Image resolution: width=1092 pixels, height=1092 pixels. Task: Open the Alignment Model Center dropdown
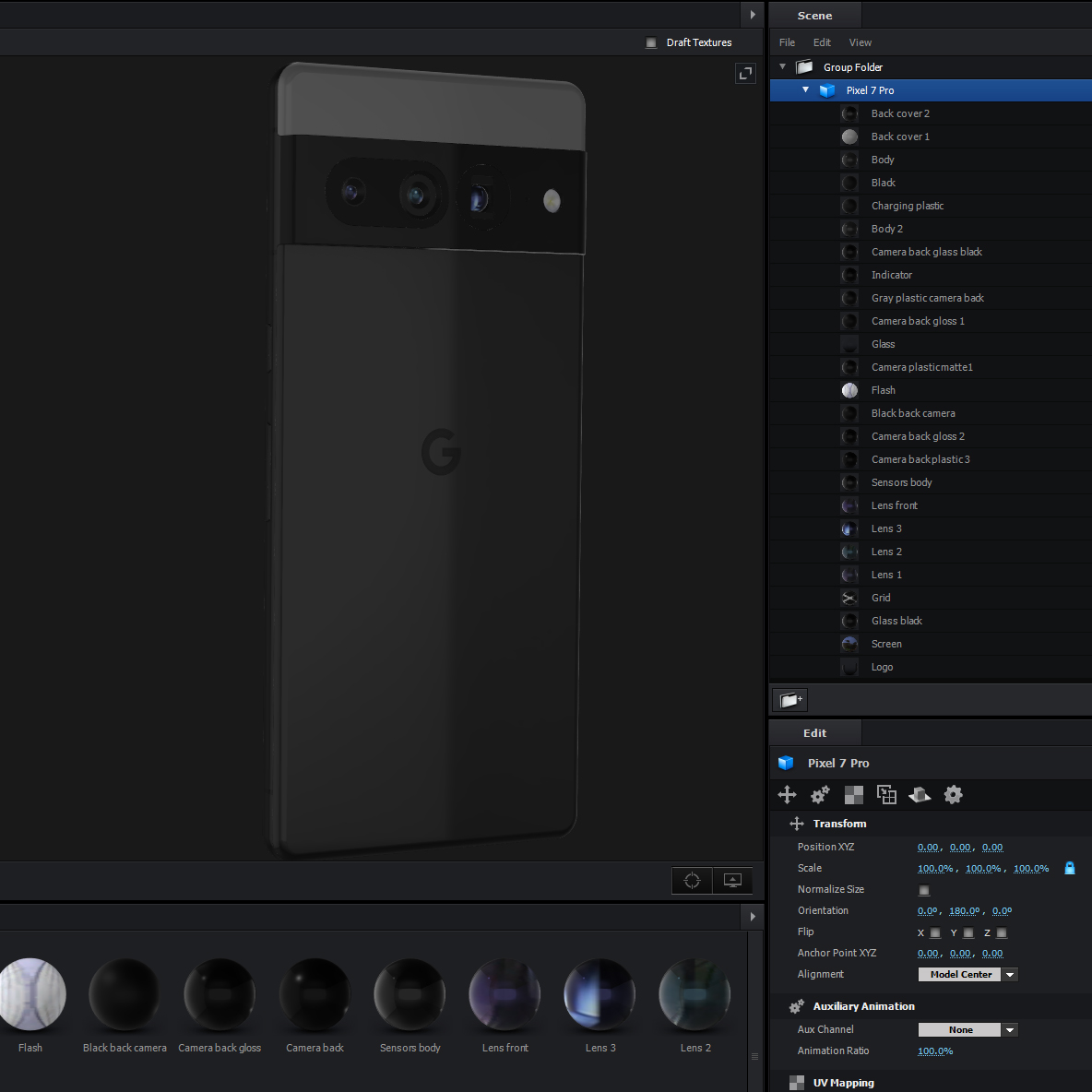point(968,975)
